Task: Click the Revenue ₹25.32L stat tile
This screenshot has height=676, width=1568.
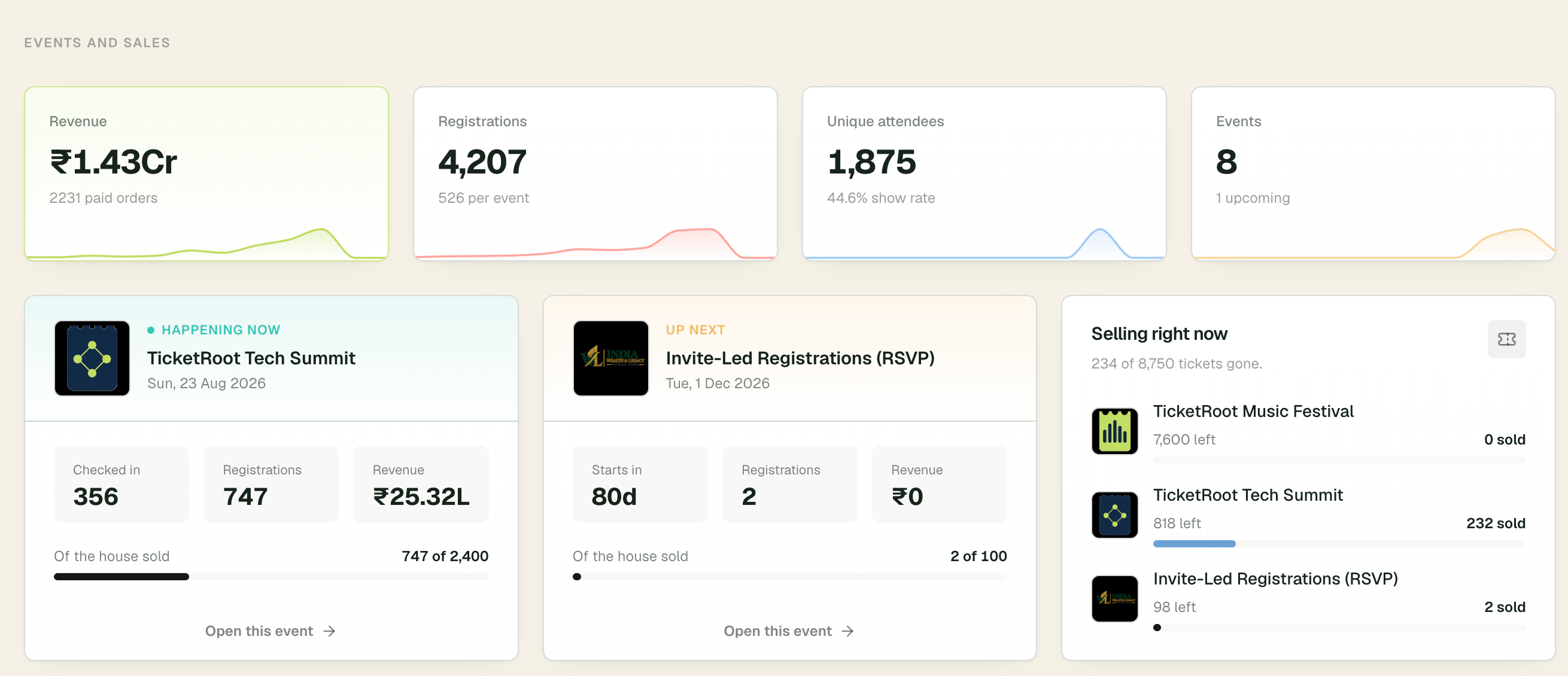Action: click(421, 485)
